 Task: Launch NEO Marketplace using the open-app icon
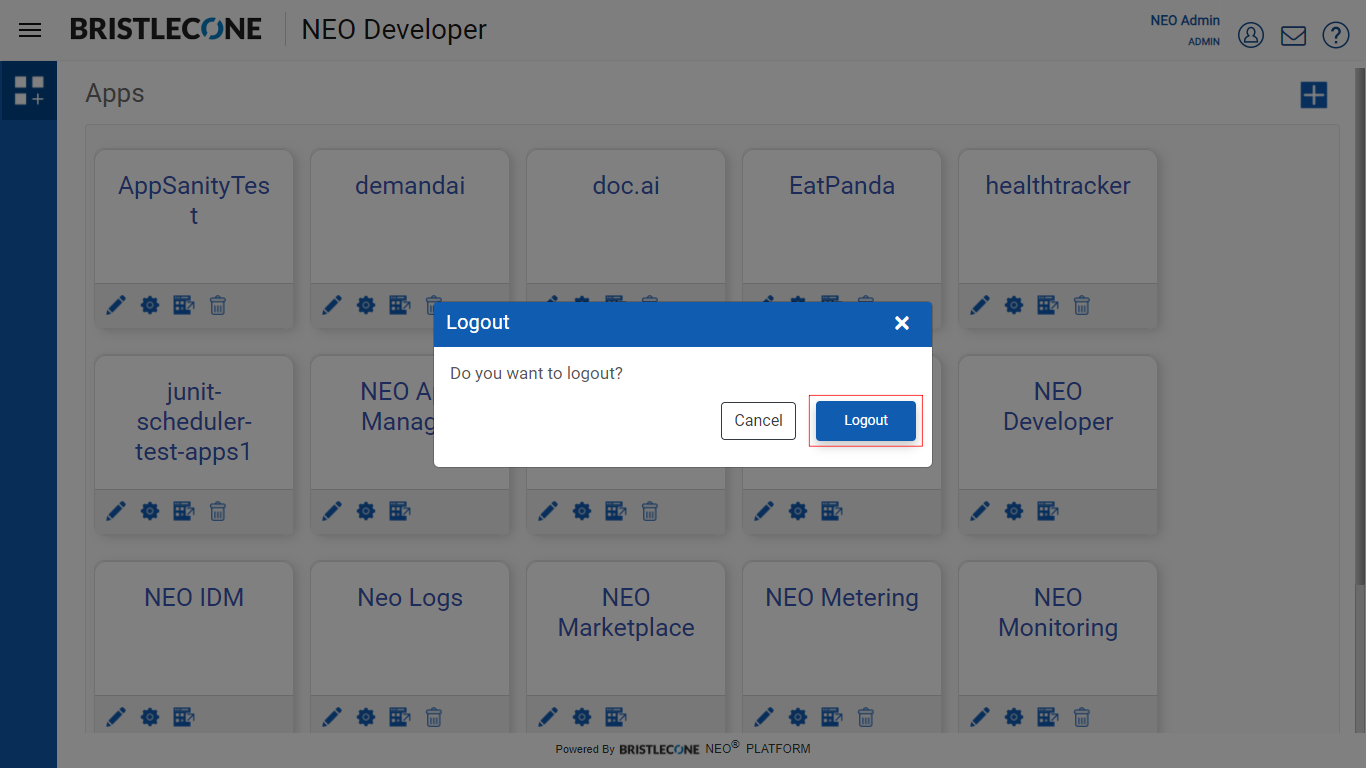616,717
